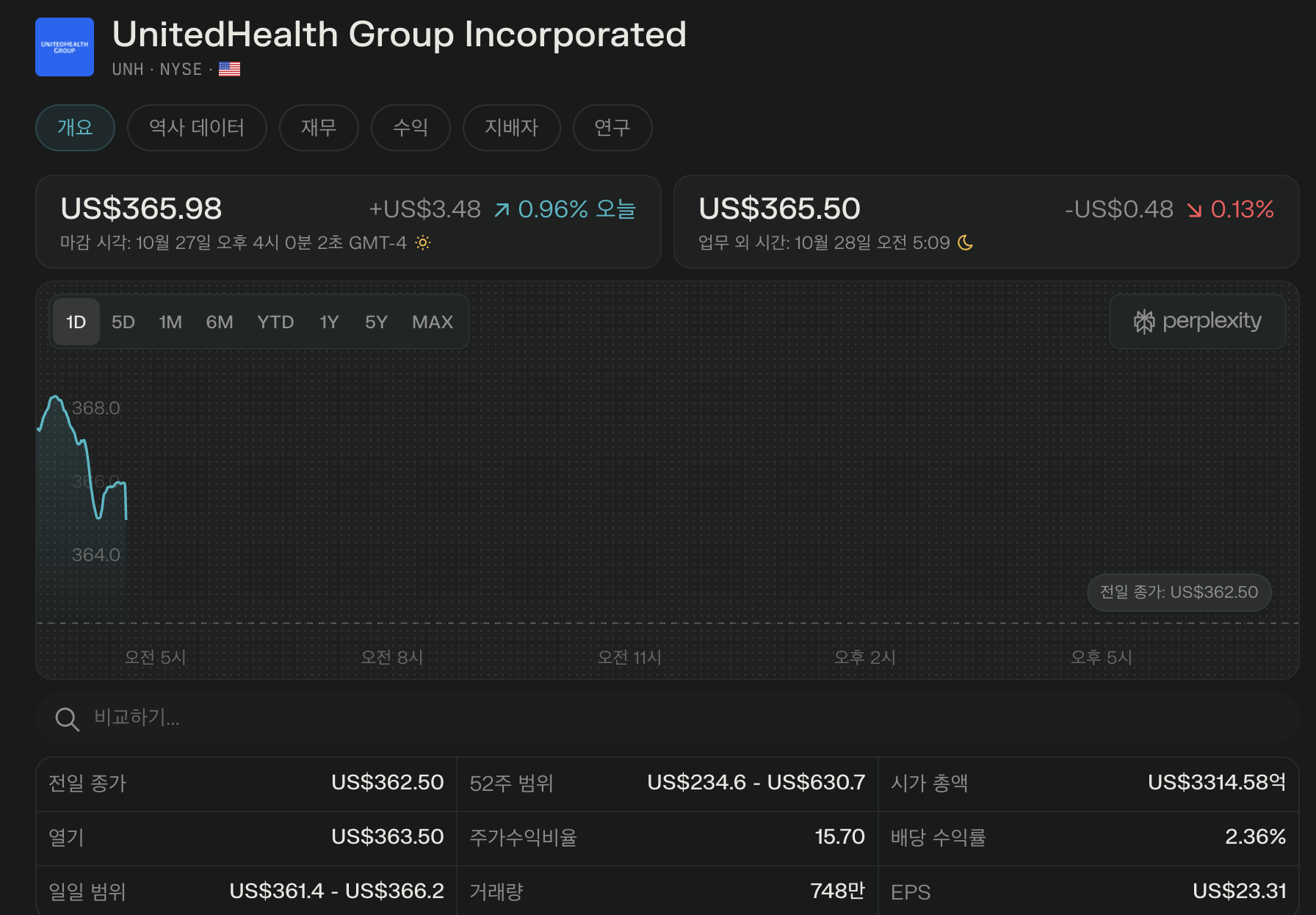Click the 52주 범위 value

[x=756, y=783]
